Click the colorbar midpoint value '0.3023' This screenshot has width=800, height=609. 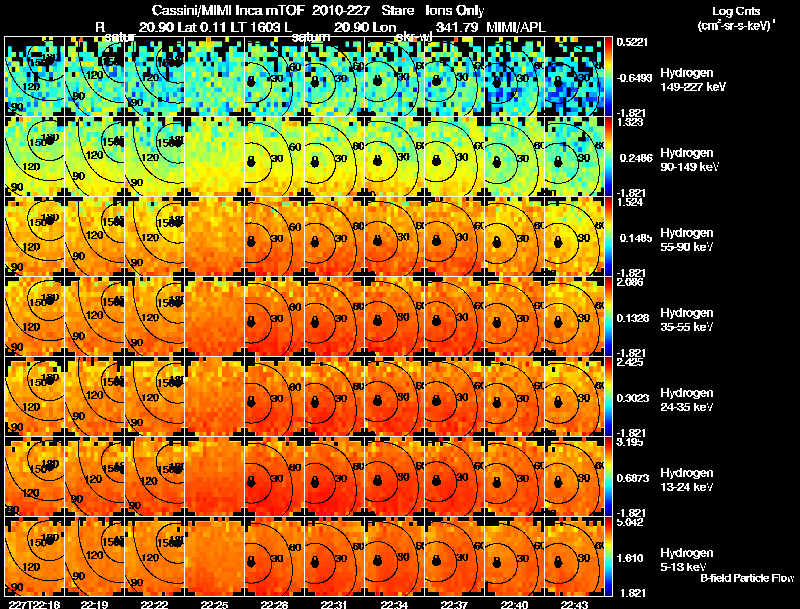(633, 398)
